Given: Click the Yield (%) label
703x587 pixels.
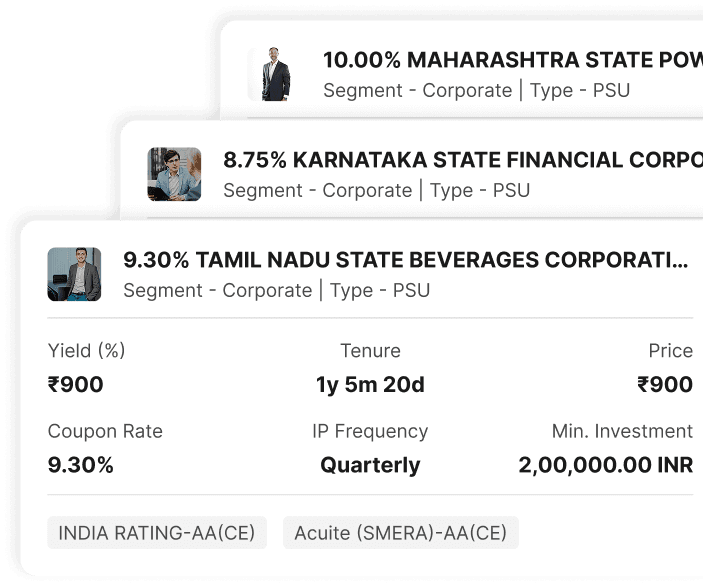Looking at the screenshot, I should pyautogui.click(x=87, y=351).
